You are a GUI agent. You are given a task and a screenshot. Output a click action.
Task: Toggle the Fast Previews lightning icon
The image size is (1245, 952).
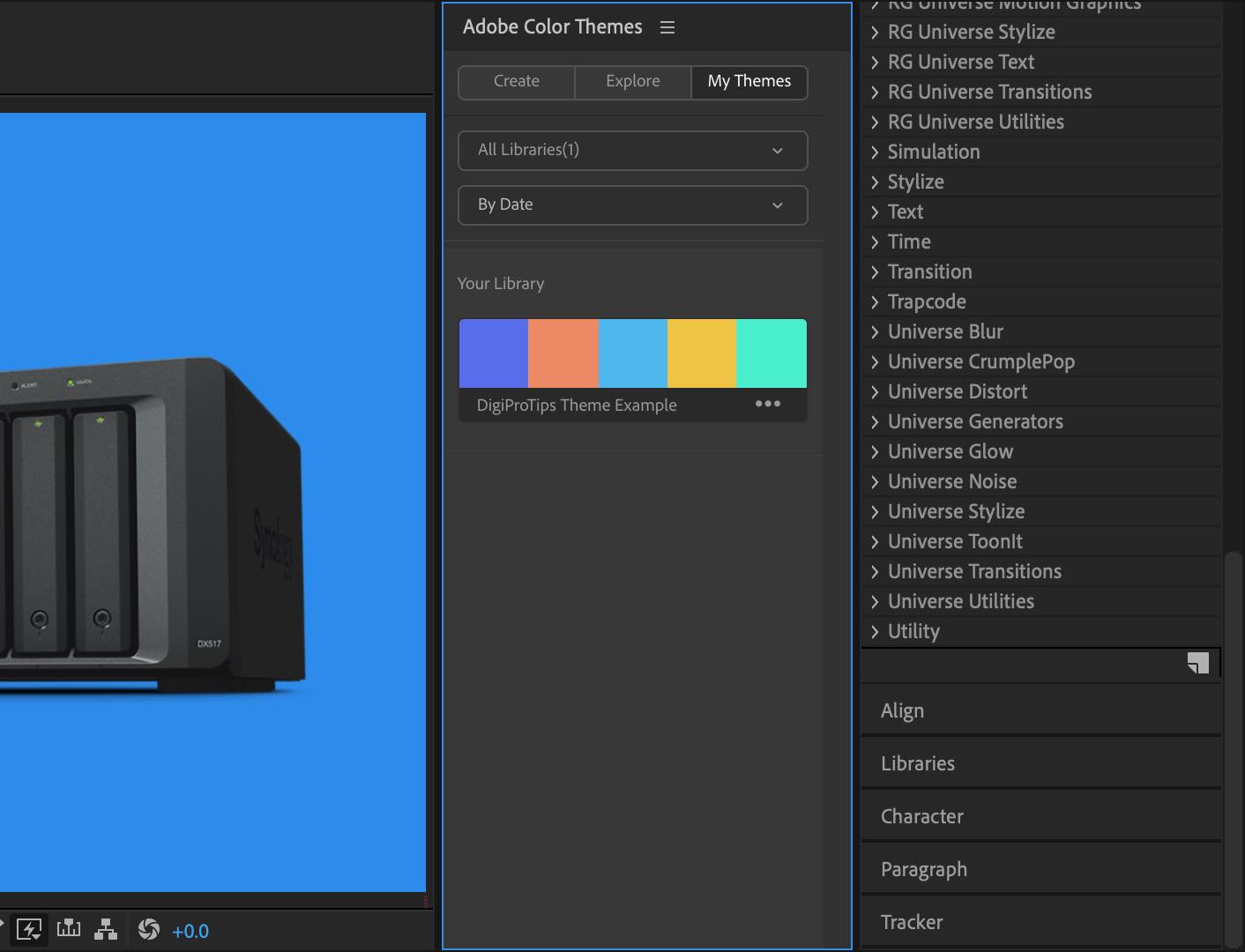(x=29, y=928)
